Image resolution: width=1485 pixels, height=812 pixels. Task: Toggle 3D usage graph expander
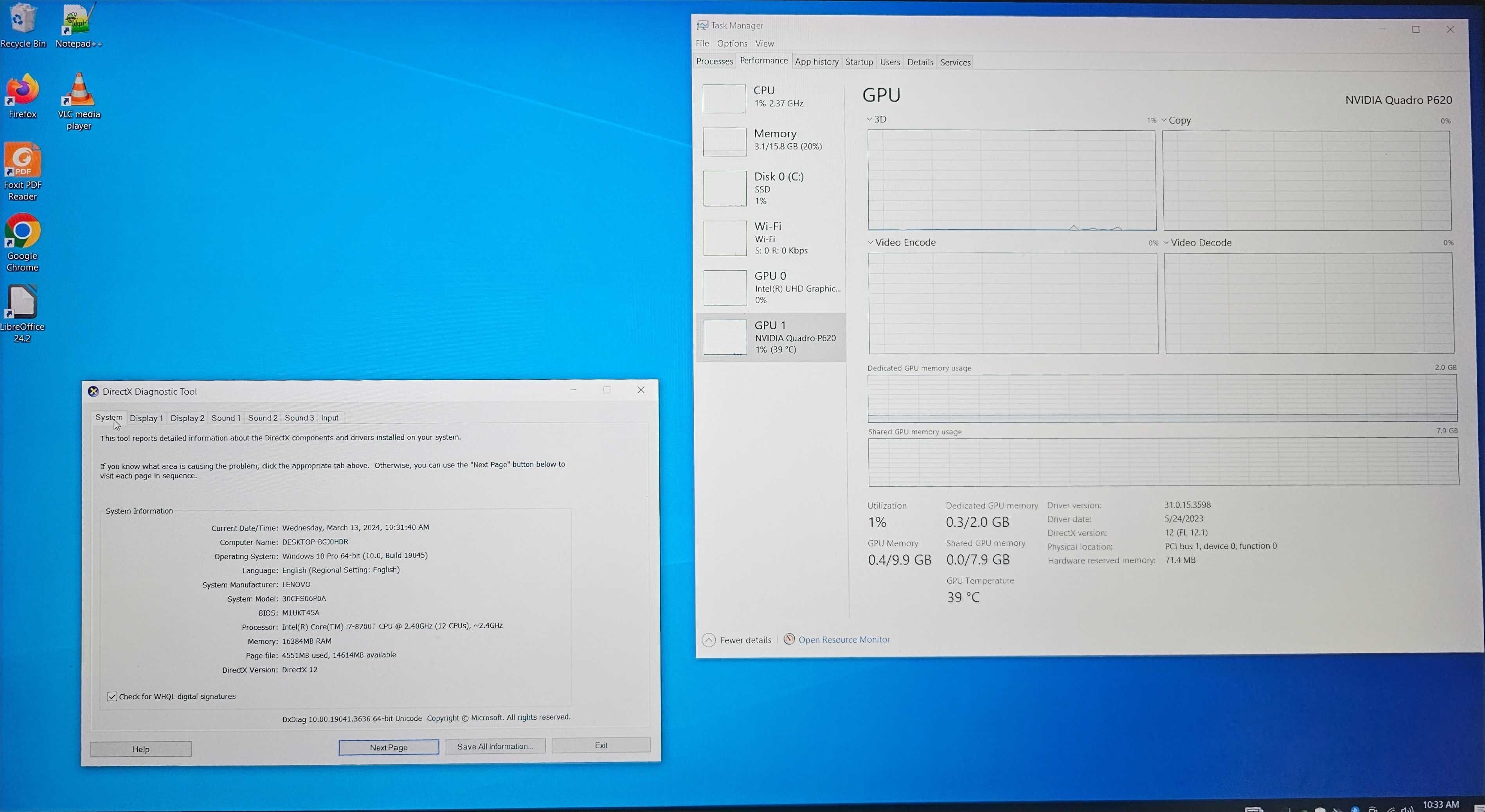(870, 120)
